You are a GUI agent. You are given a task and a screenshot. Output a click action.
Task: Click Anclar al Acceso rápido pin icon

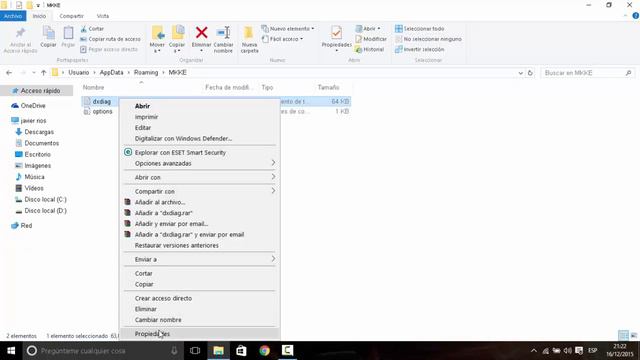point(20,33)
